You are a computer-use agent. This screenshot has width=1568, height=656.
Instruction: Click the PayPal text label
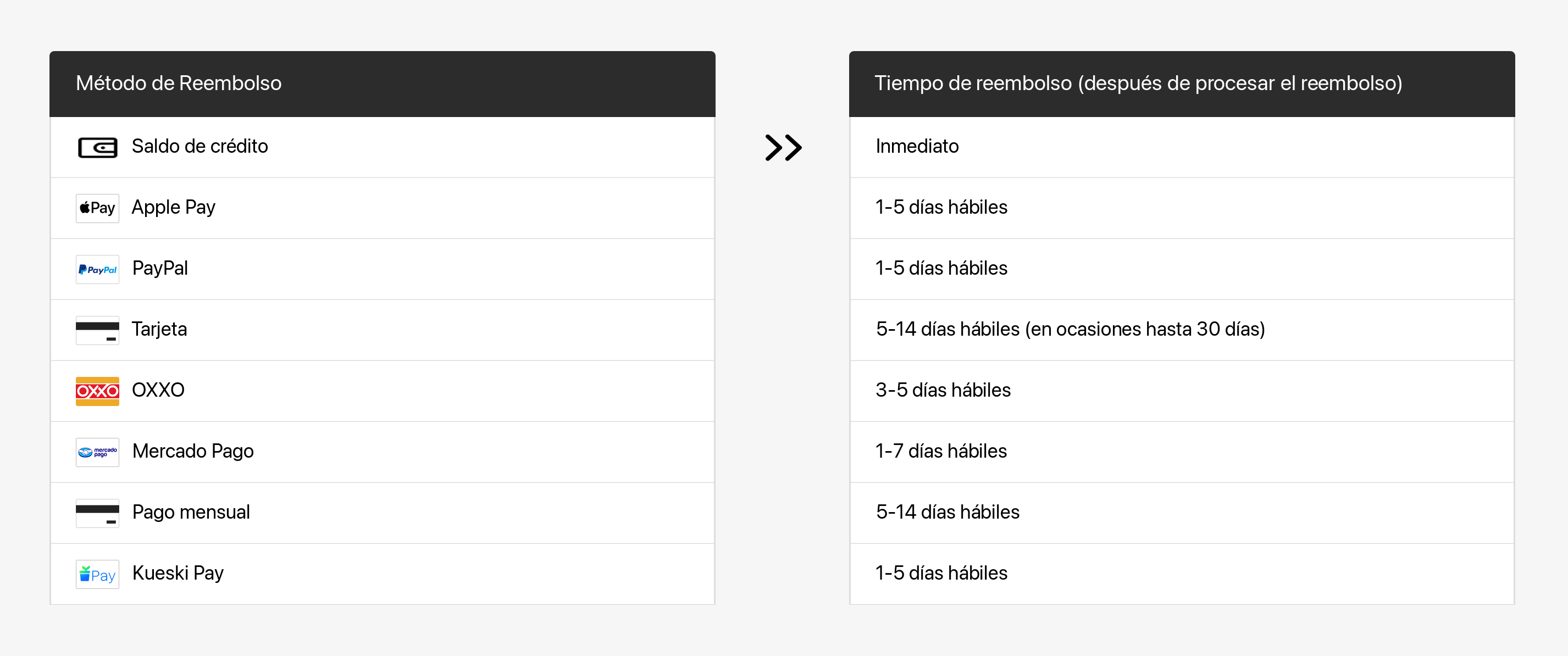[160, 268]
